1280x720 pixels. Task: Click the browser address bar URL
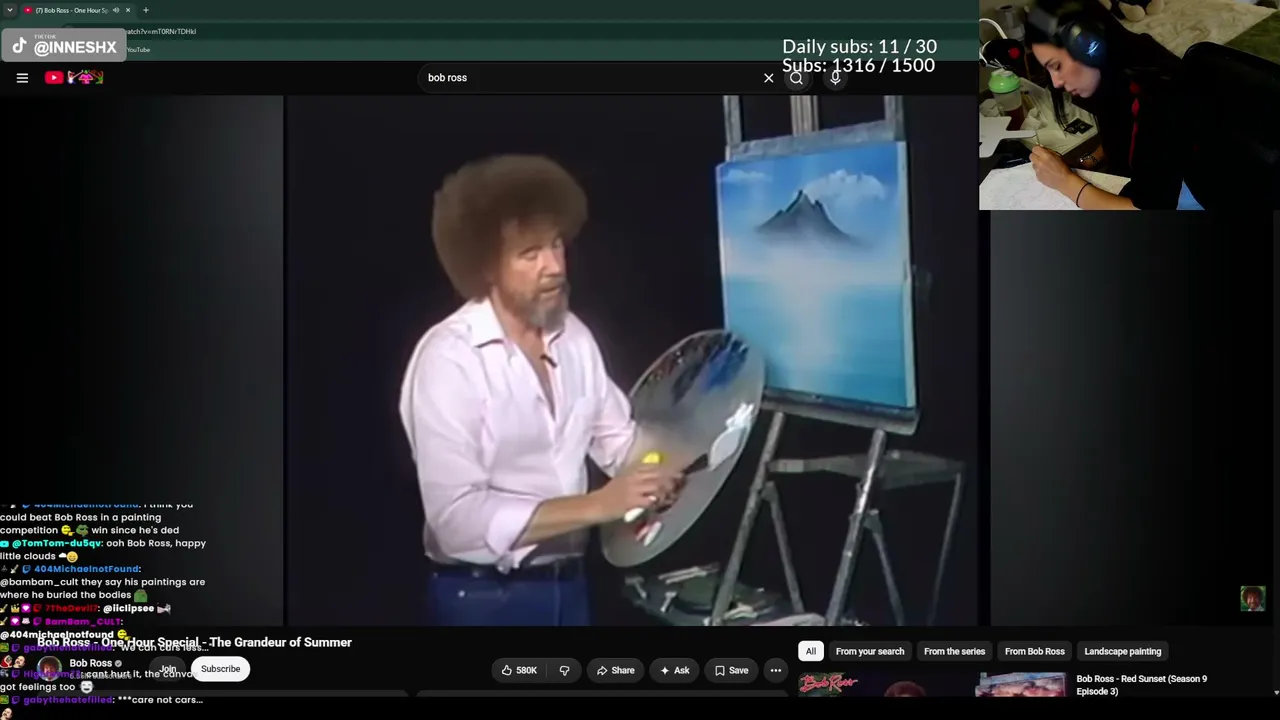click(x=160, y=31)
